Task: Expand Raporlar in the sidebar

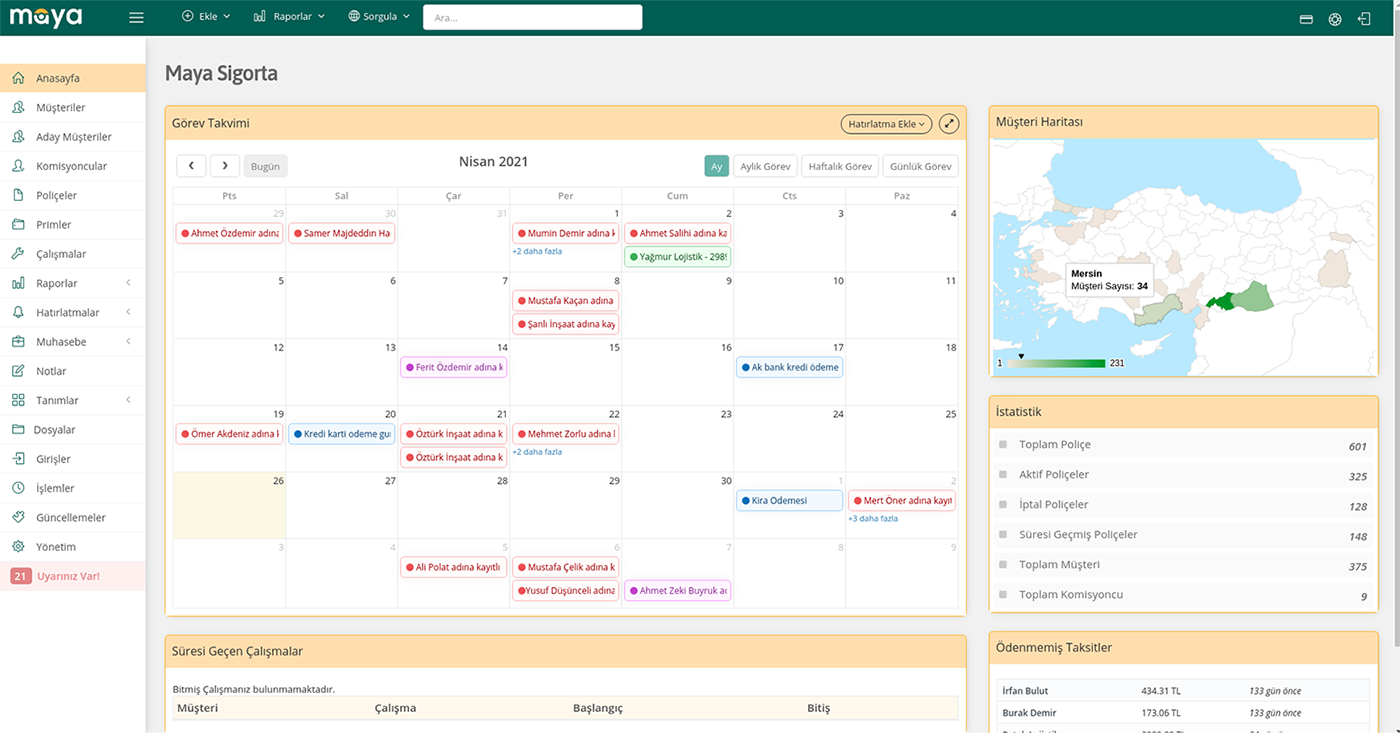Action: tap(72, 283)
